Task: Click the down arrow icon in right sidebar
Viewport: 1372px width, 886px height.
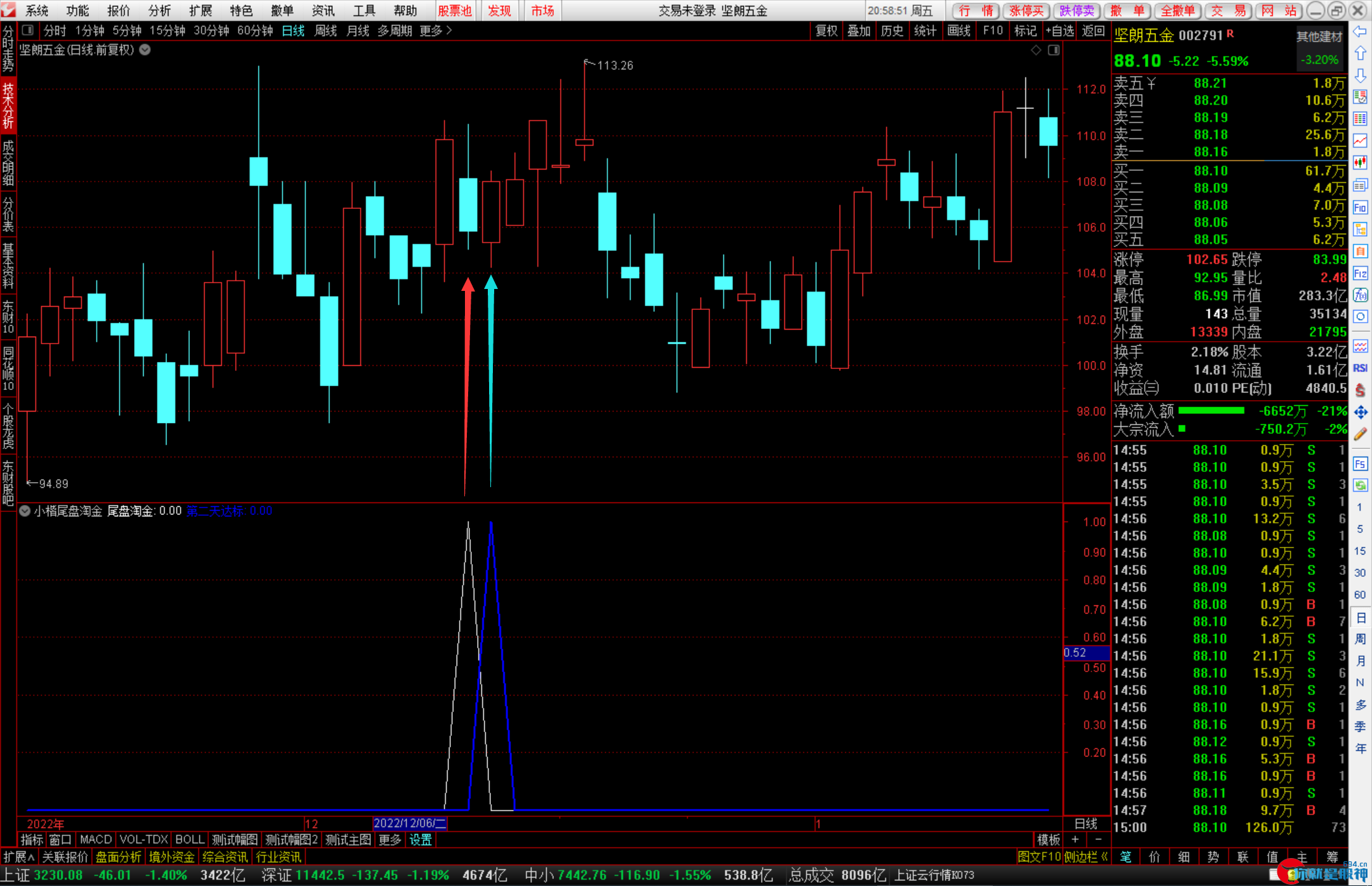Action: 1360,76
